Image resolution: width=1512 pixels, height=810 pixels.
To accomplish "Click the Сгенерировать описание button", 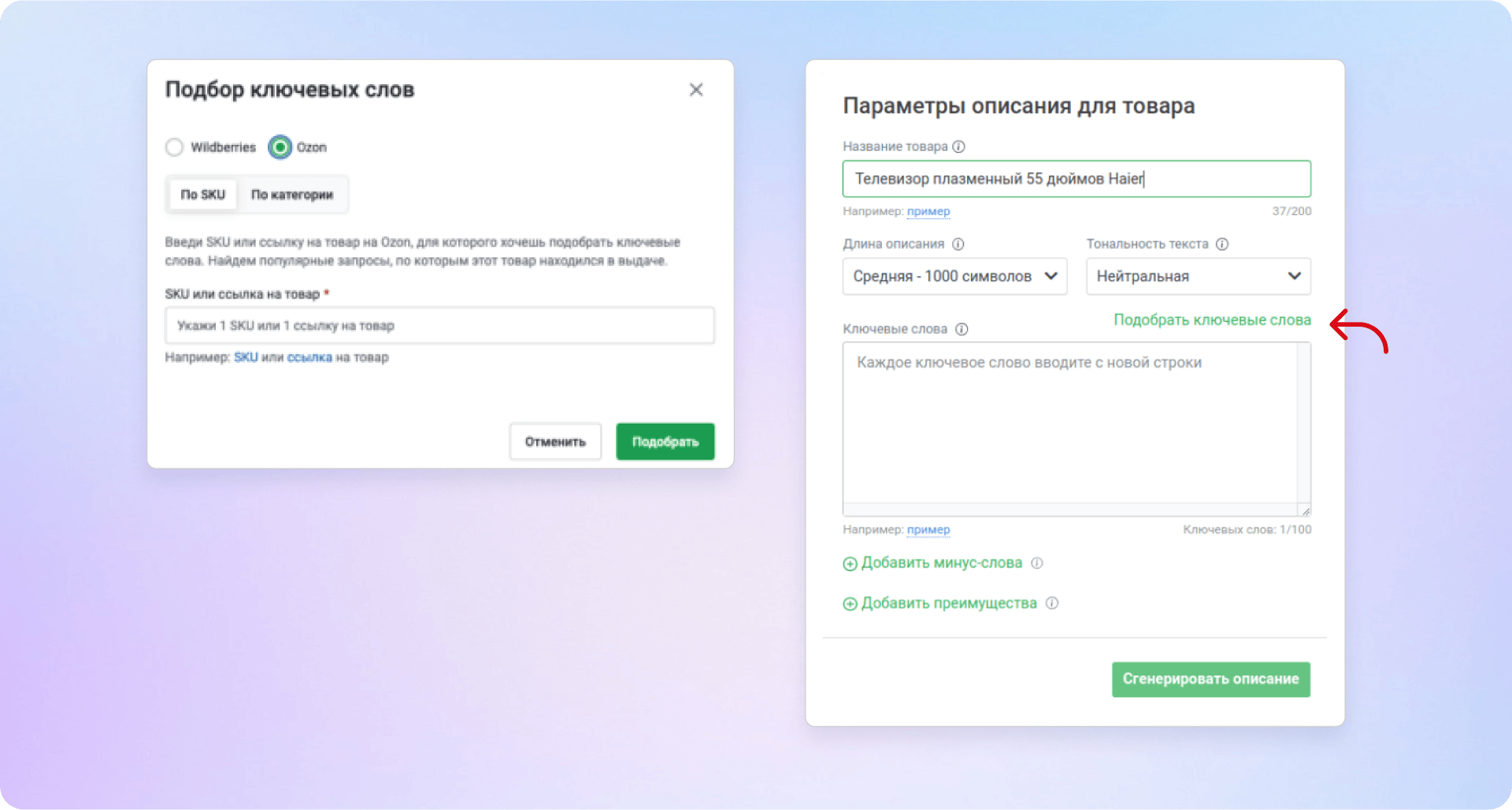I will [1210, 679].
